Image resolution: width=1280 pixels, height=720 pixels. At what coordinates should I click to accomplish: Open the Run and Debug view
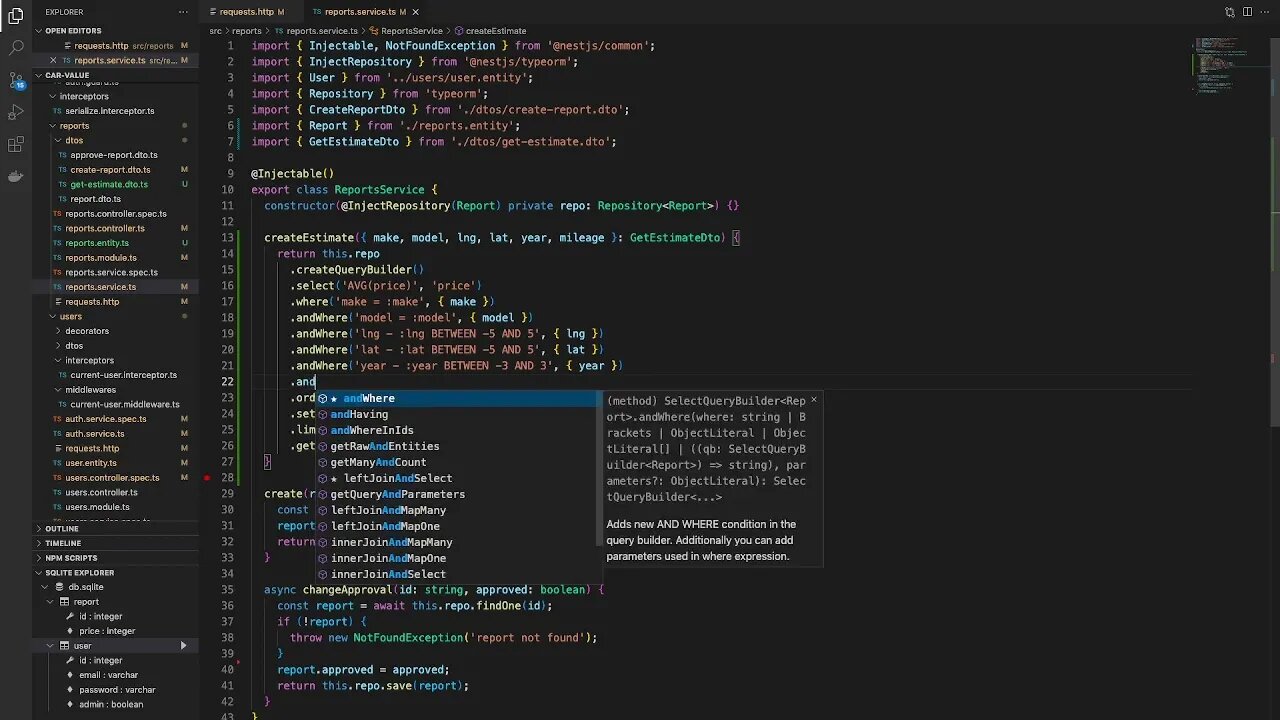16,112
